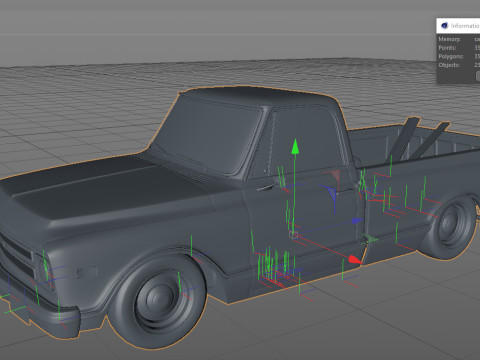Grab the green Y-axis arrow of the gizmo
The image size is (480, 360).
[295, 147]
